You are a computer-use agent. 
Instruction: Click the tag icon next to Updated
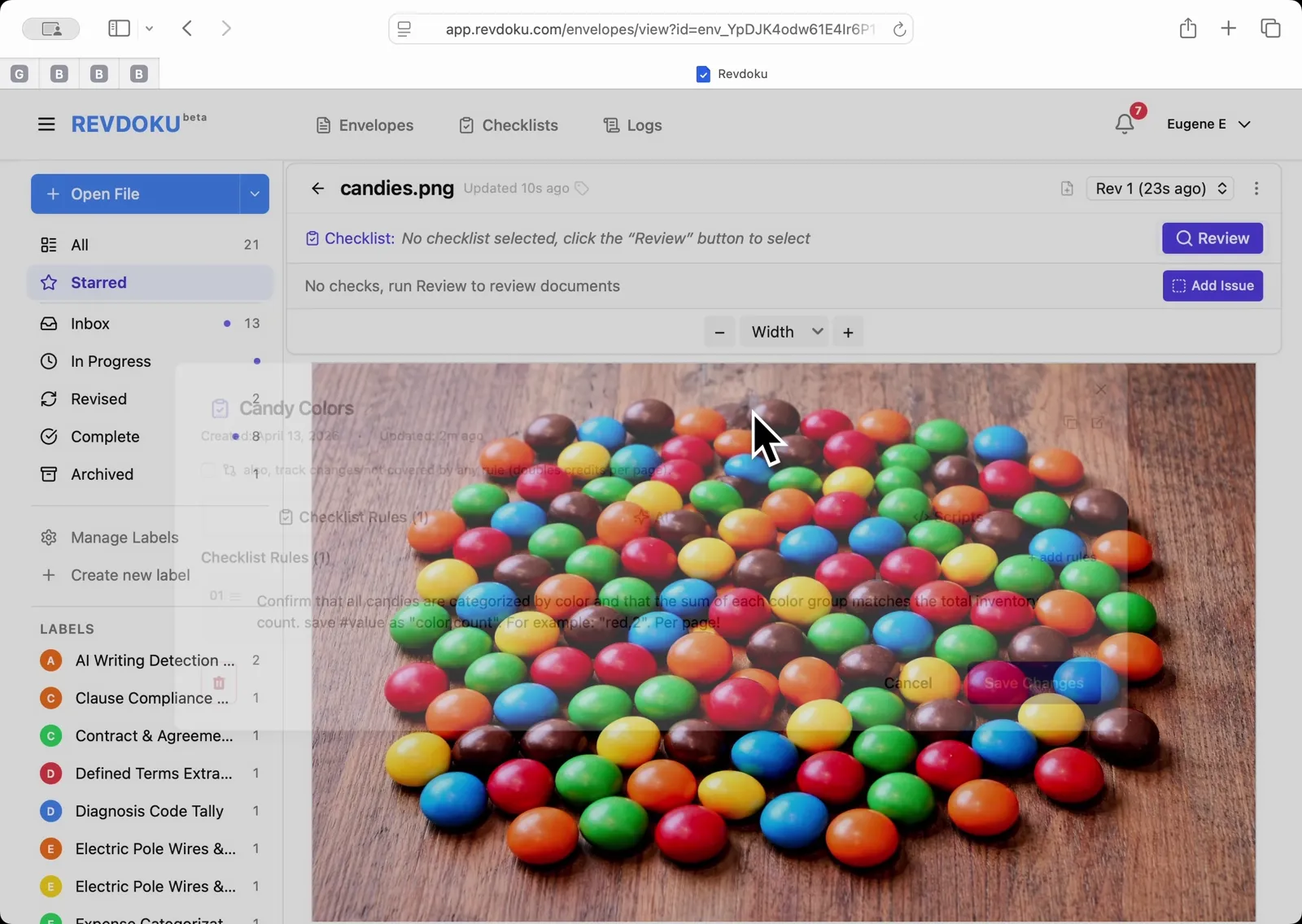tap(582, 189)
